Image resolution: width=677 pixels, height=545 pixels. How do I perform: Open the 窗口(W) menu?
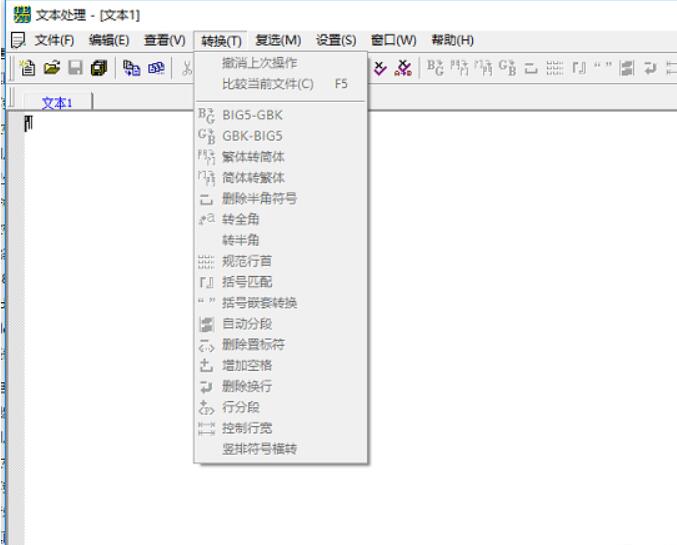click(393, 41)
